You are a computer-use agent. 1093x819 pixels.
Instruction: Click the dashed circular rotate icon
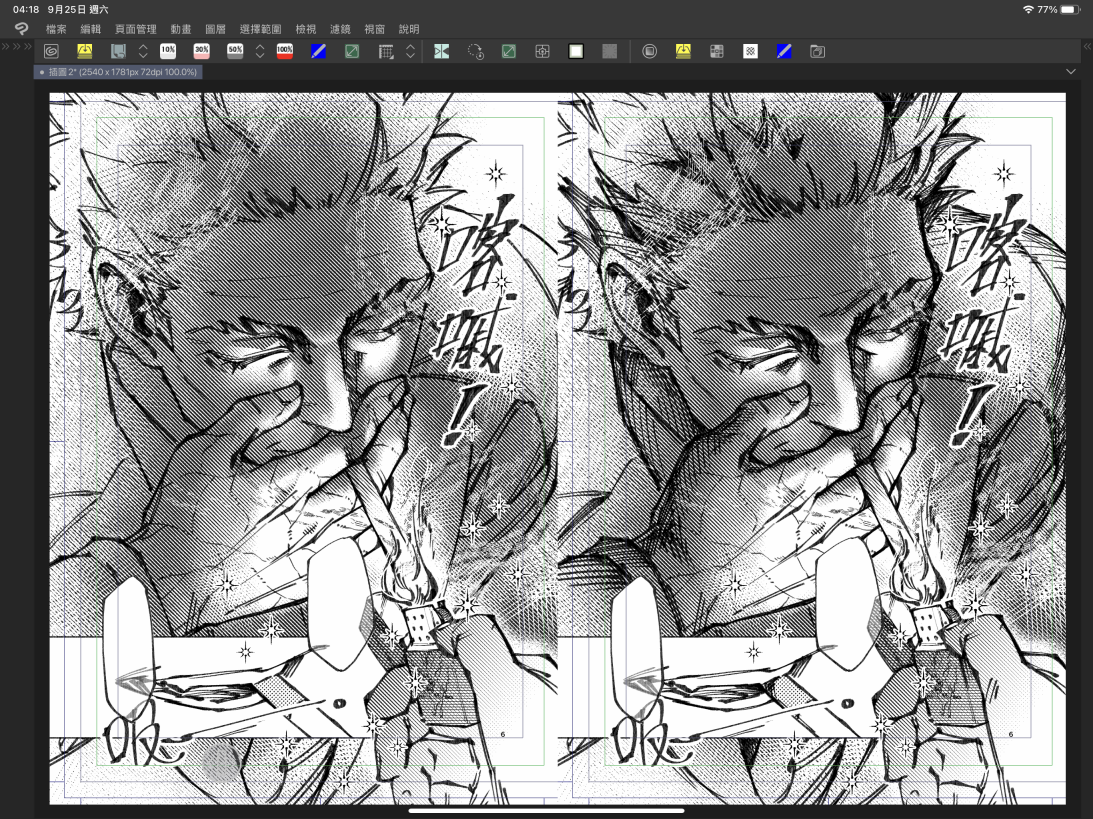coord(475,52)
